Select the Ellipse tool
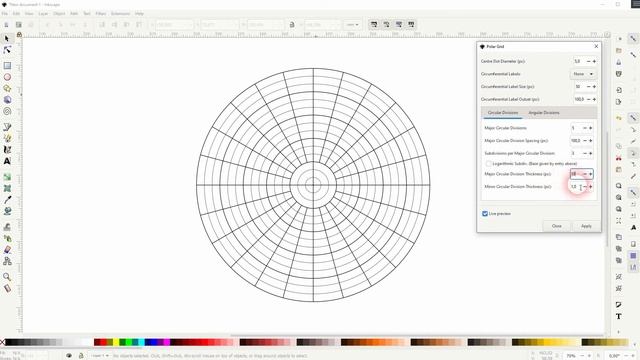Image resolution: width=640 pixels, height=360 pixels. pyautogui.click(x=7, y=77)
